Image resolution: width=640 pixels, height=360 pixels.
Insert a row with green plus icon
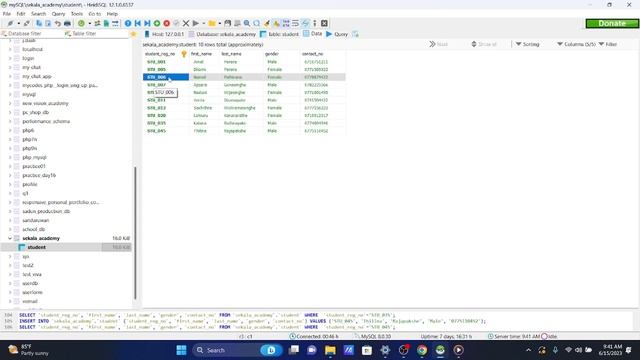(x=157, y=23)
